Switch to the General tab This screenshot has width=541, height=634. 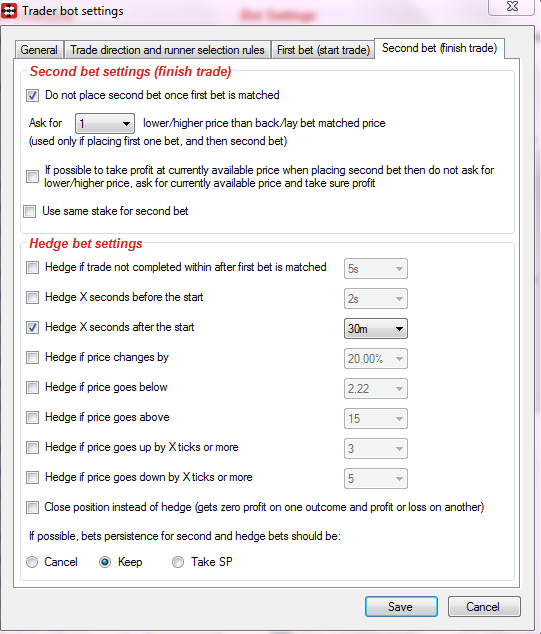(x=39, y=50)
